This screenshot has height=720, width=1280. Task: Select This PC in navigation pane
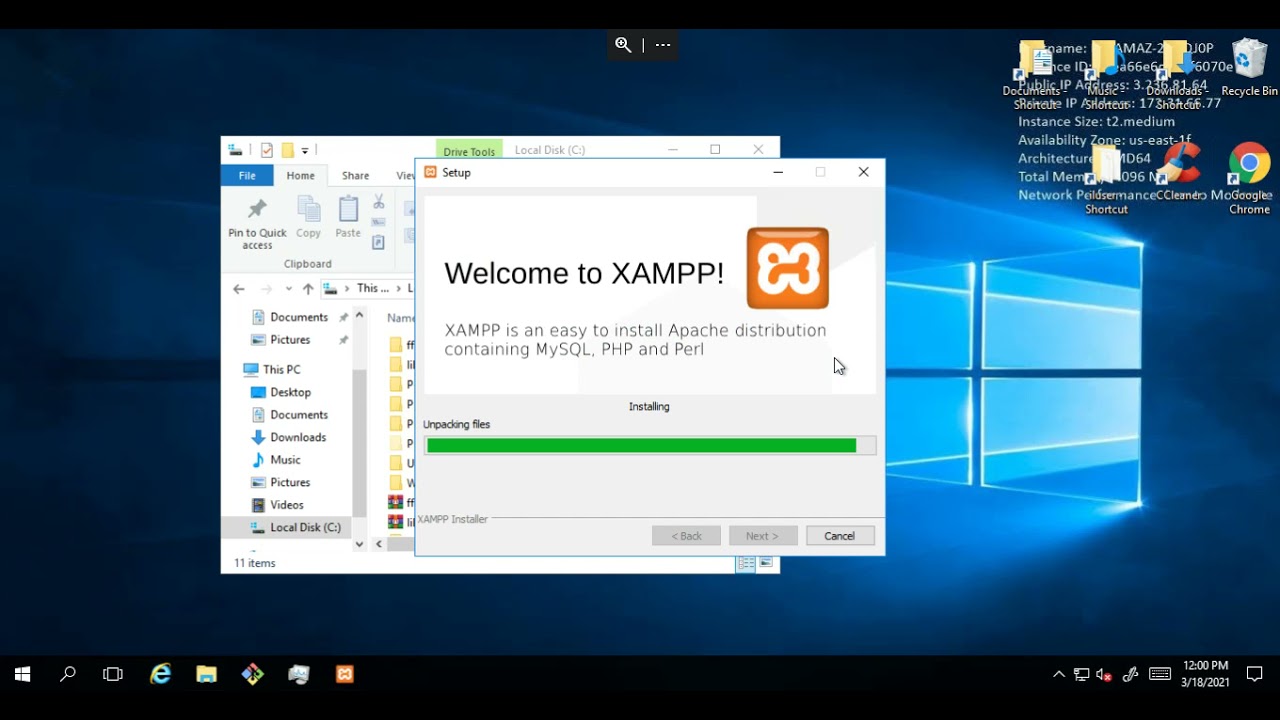tap(281, 369)
